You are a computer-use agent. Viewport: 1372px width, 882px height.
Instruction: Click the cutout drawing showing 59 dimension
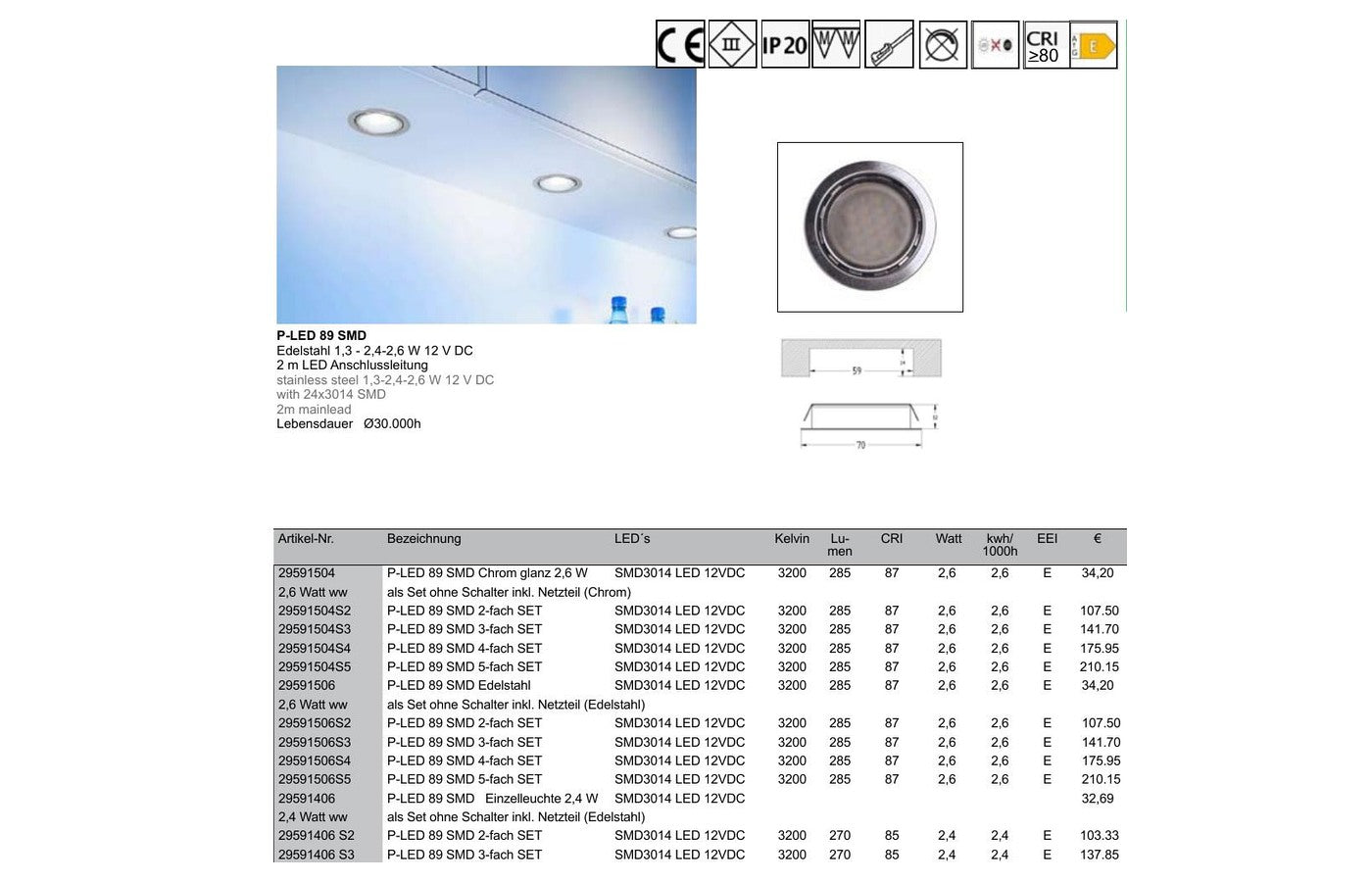coord(861,359)
